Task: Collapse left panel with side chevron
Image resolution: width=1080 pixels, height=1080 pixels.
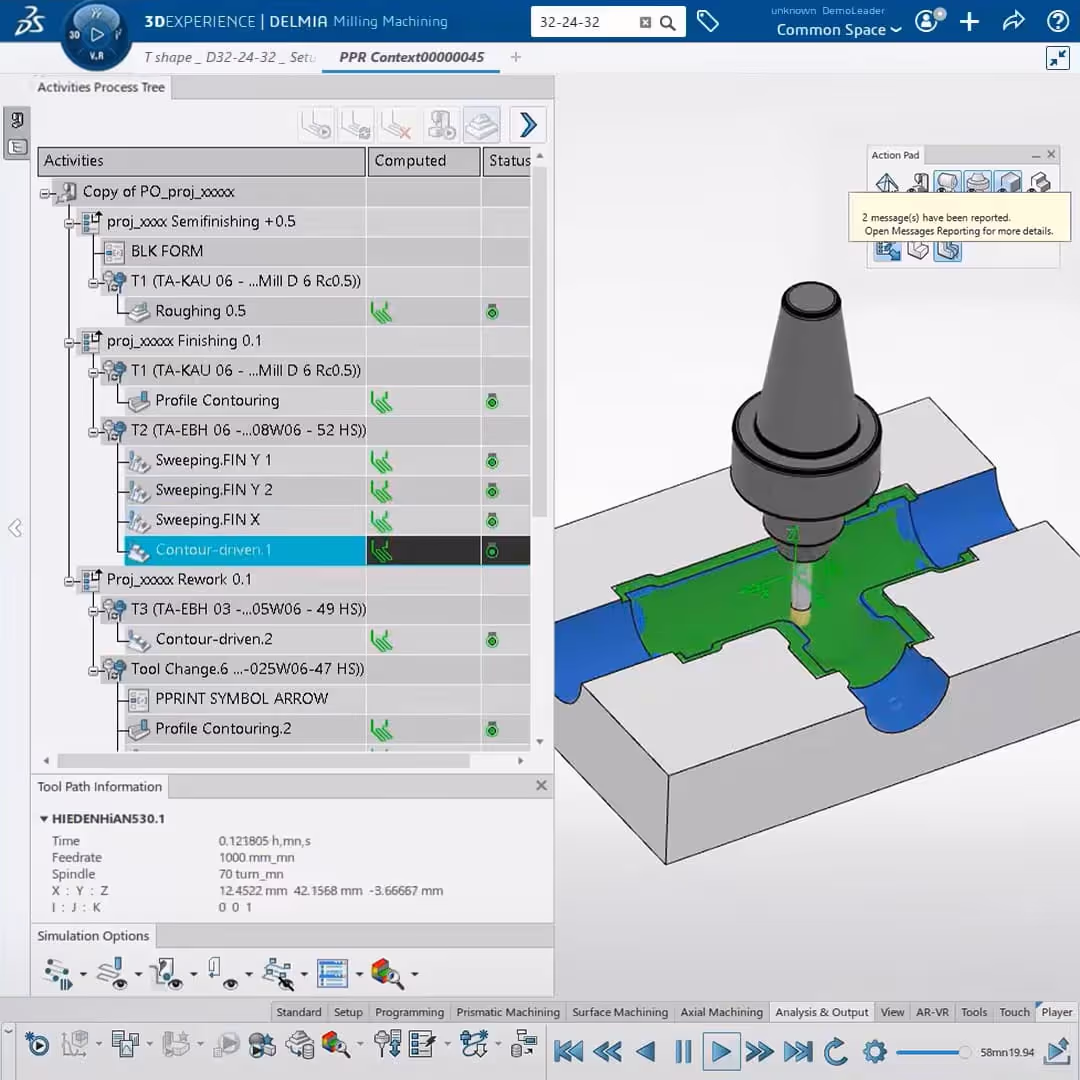Action: (15, 528)
